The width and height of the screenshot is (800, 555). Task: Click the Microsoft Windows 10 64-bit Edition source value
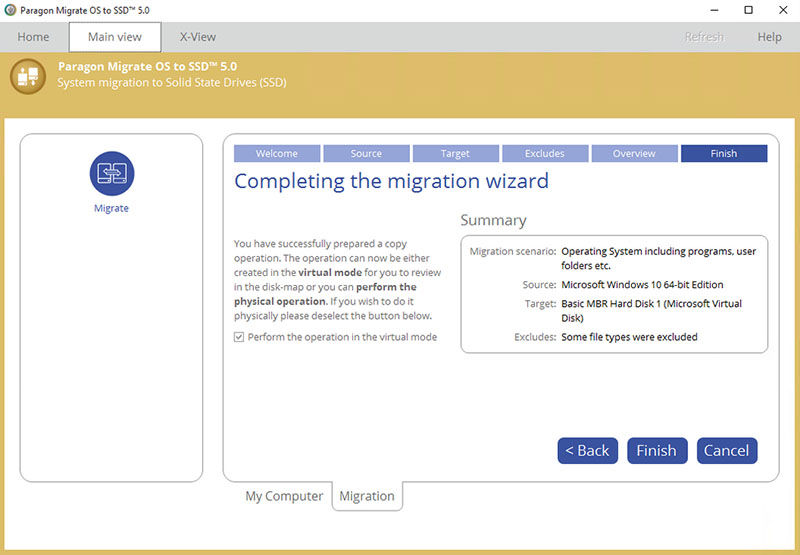[x=642, y=285]
